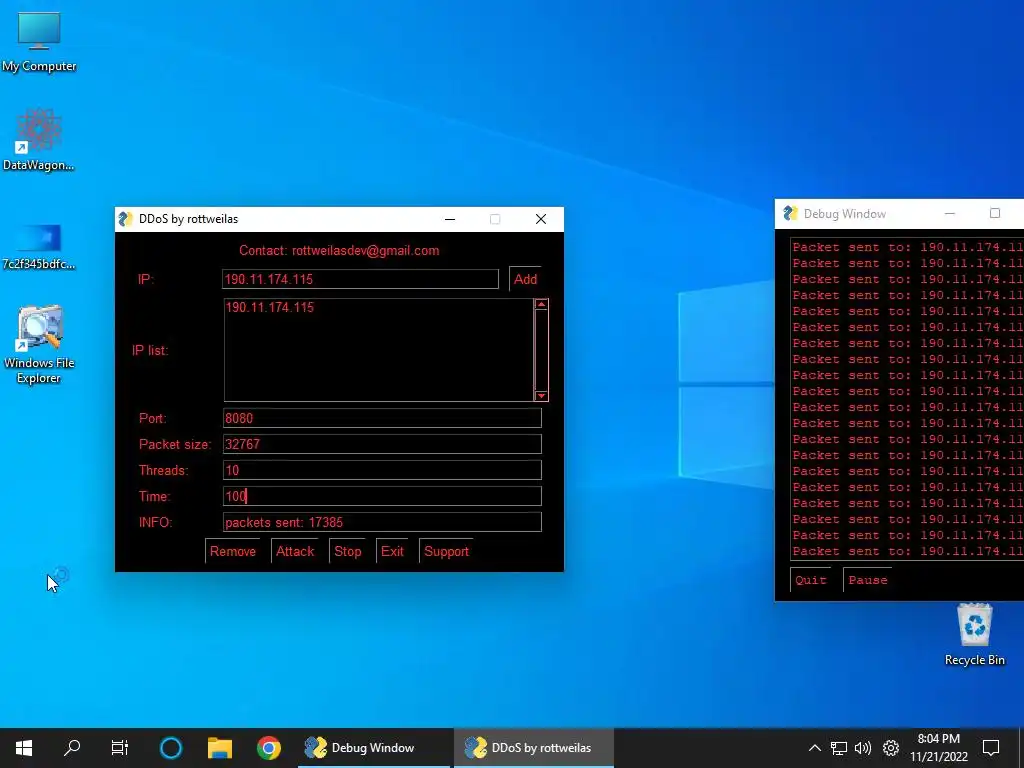The image size is (1024, 768).
Task: Switch to Debug Window taskbar item
Action: [x=374, y=748]
